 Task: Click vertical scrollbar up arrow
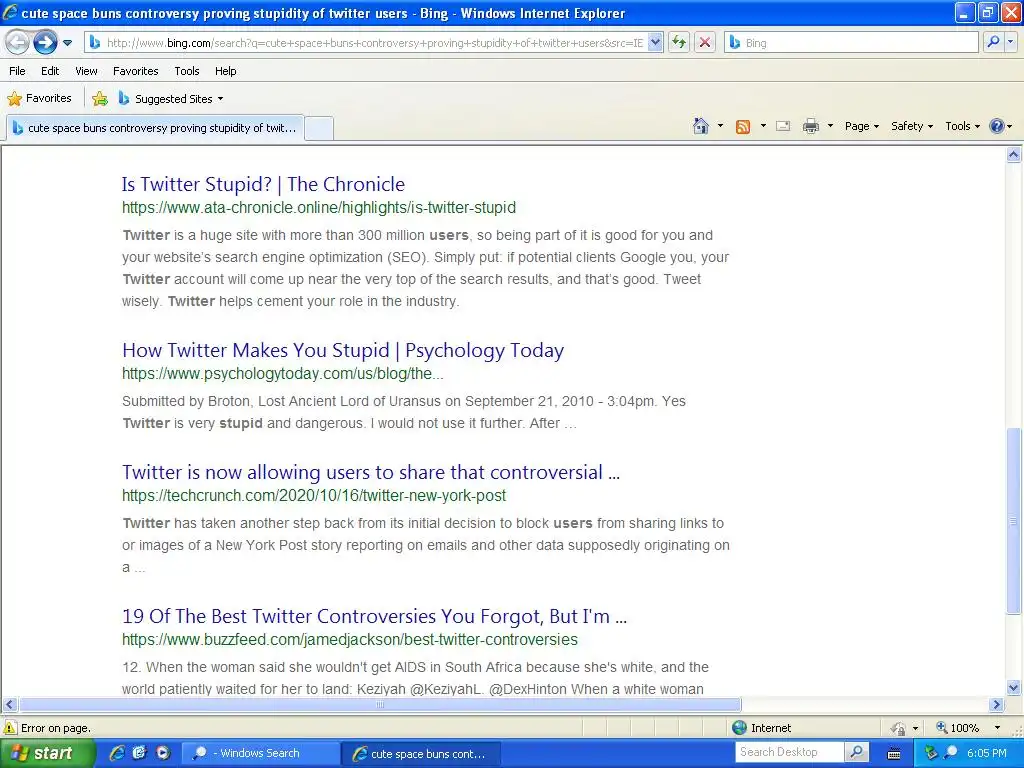click(1014, 155)
